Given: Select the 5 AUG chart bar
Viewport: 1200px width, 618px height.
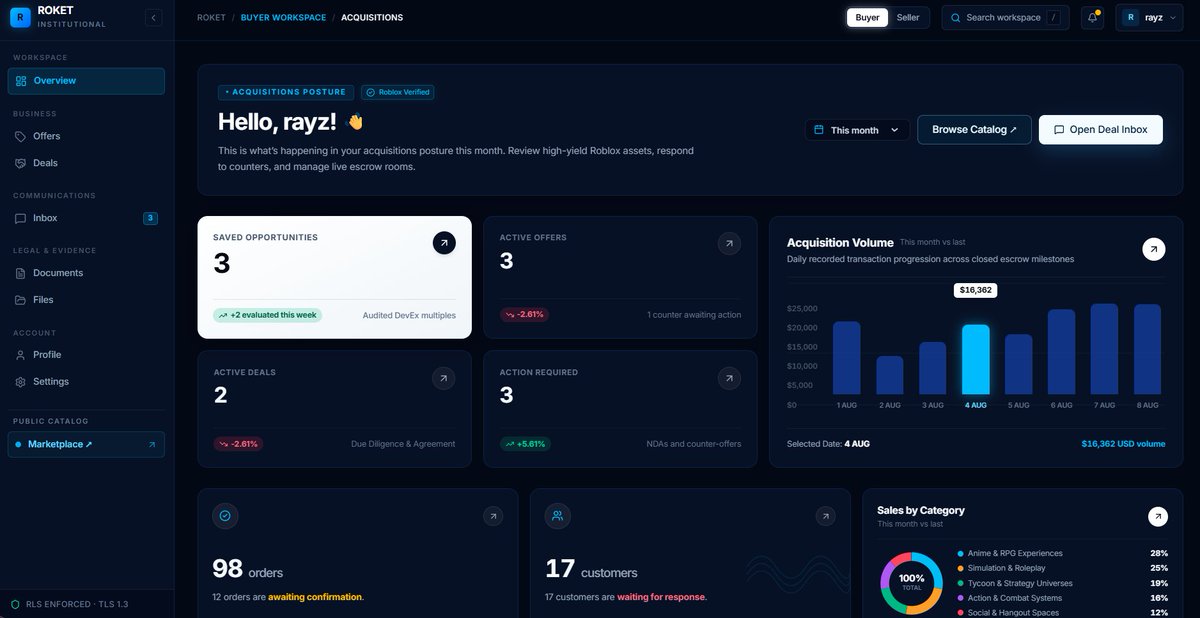Looking at the screenshot, I should [x=1018, y=364].
